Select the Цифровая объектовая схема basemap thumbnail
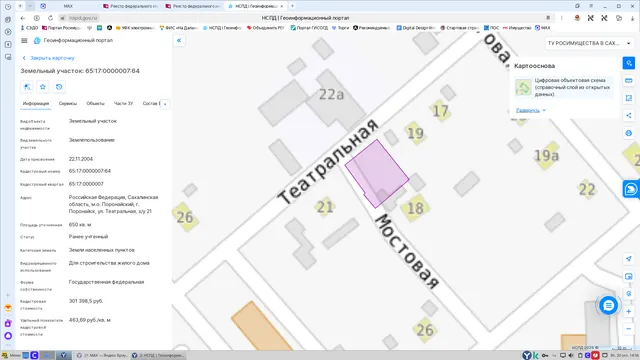 [523, 87]
